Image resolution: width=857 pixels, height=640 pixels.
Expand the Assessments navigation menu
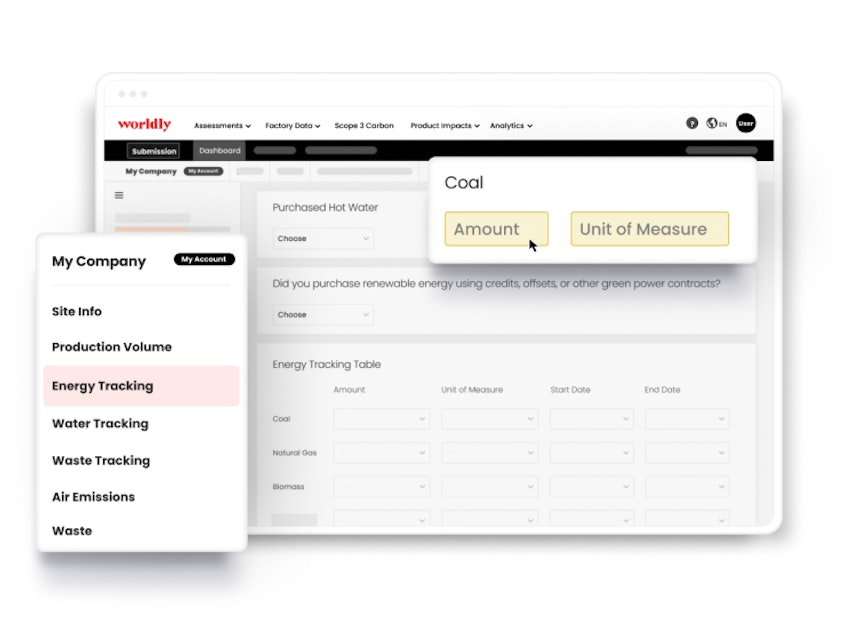click(x=222, y=125)
